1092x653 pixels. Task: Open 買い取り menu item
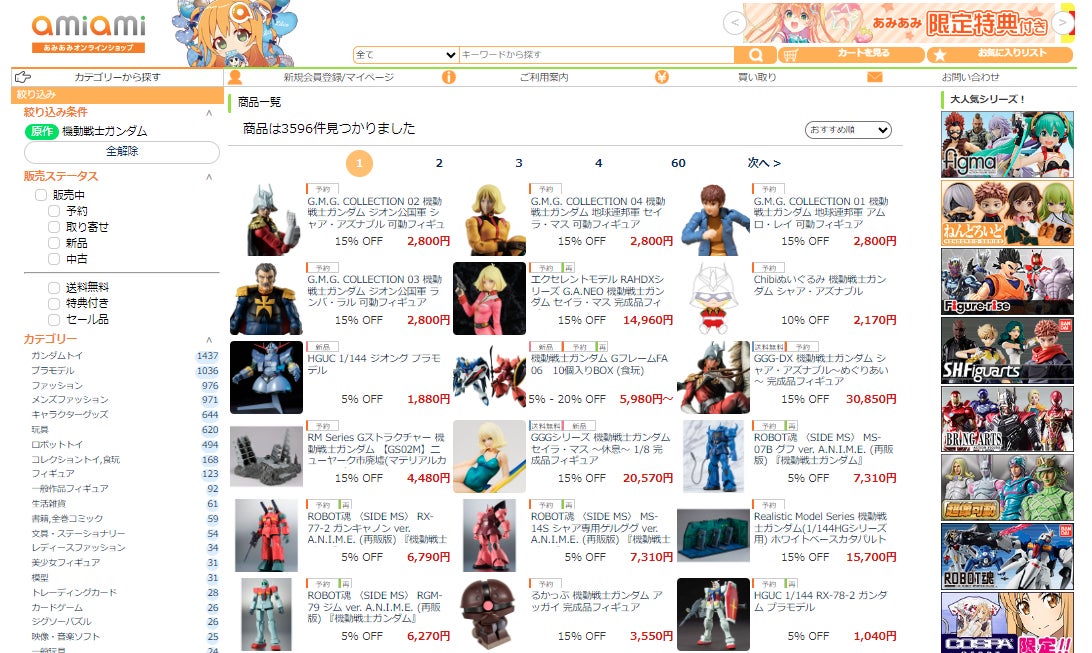(757, 77)
